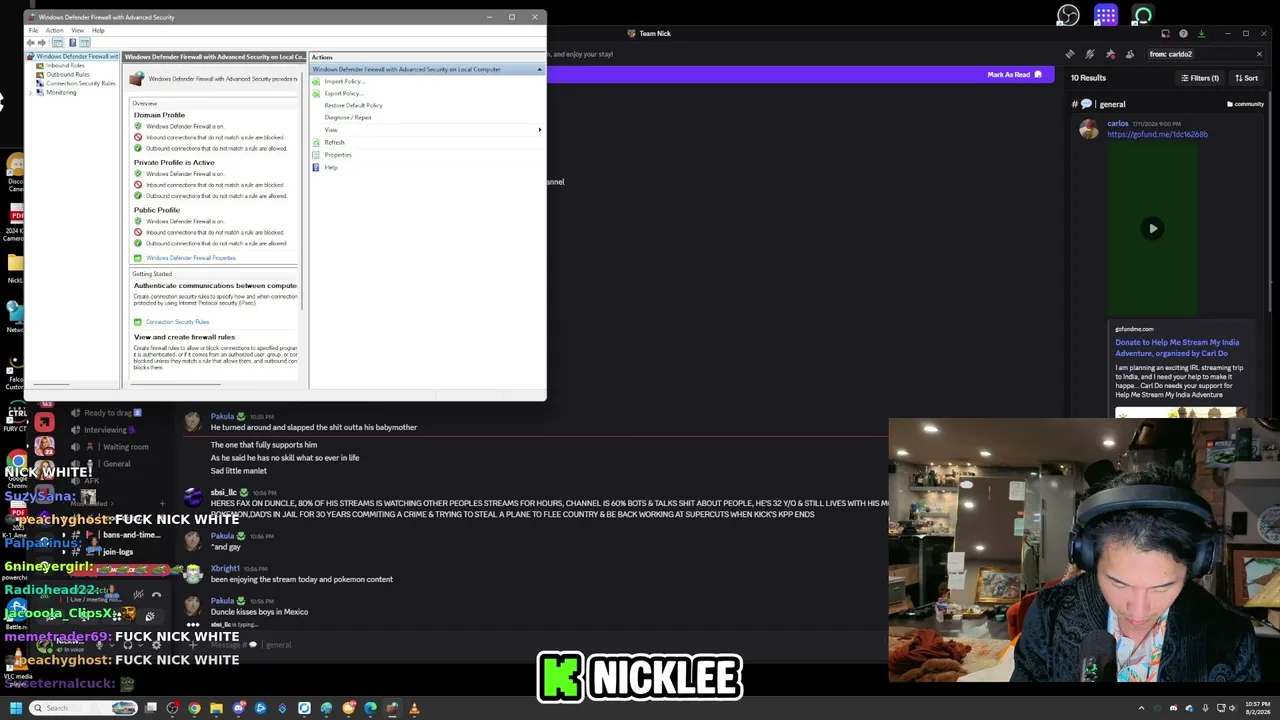
Task: Click Import Policy action
Action: tap(343, 81)
